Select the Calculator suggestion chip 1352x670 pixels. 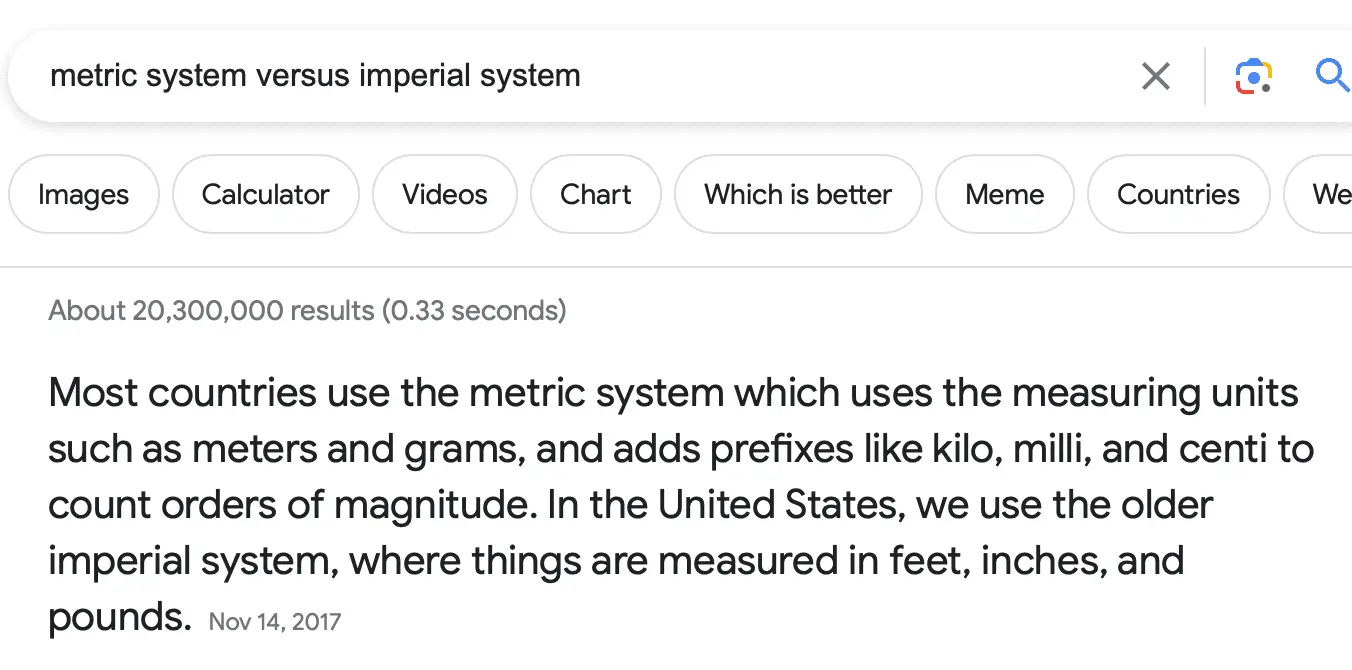click(x=265, y=194)
